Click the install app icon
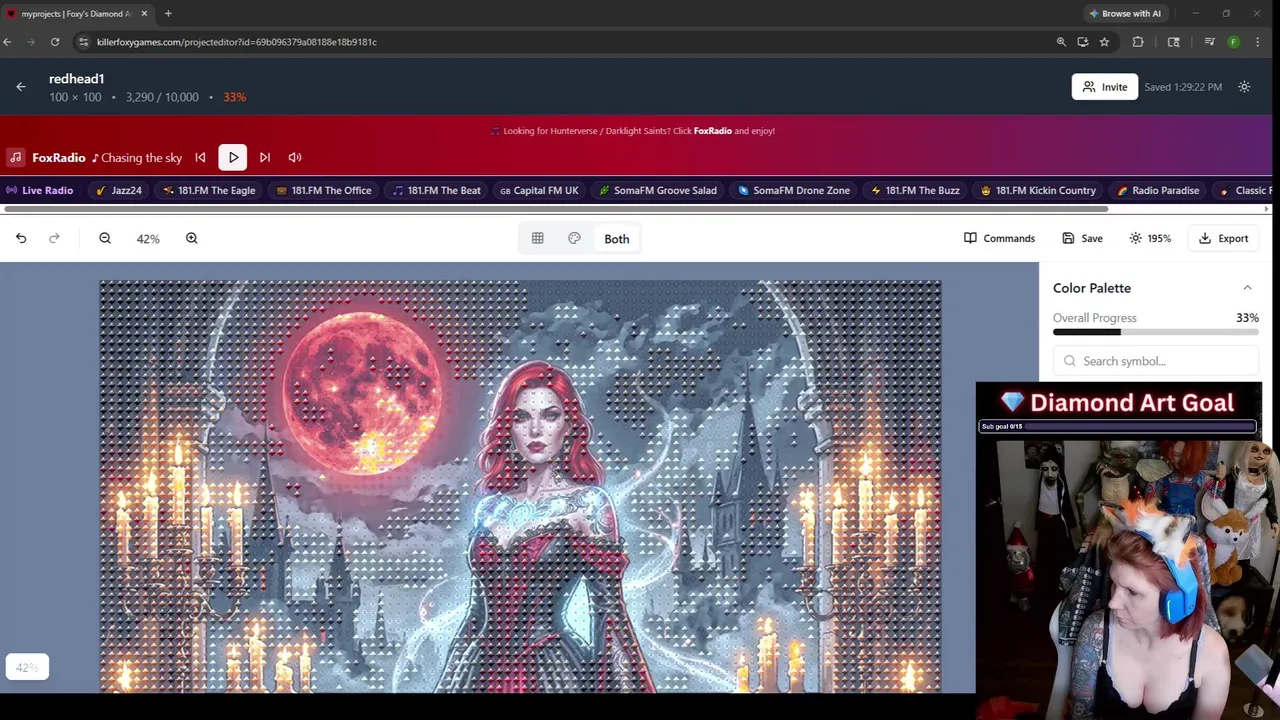Viewport: 1280px width, 720px height. click(1083, 42)
